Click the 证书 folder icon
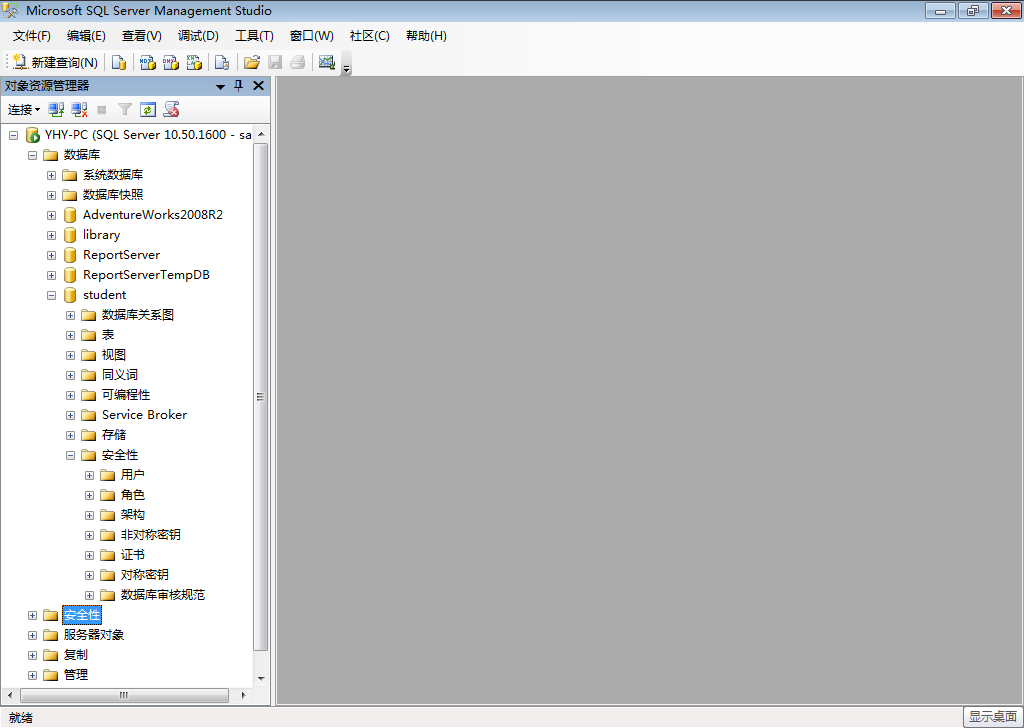Viewport: 1024px width, 728px height. tap(108, 555)
